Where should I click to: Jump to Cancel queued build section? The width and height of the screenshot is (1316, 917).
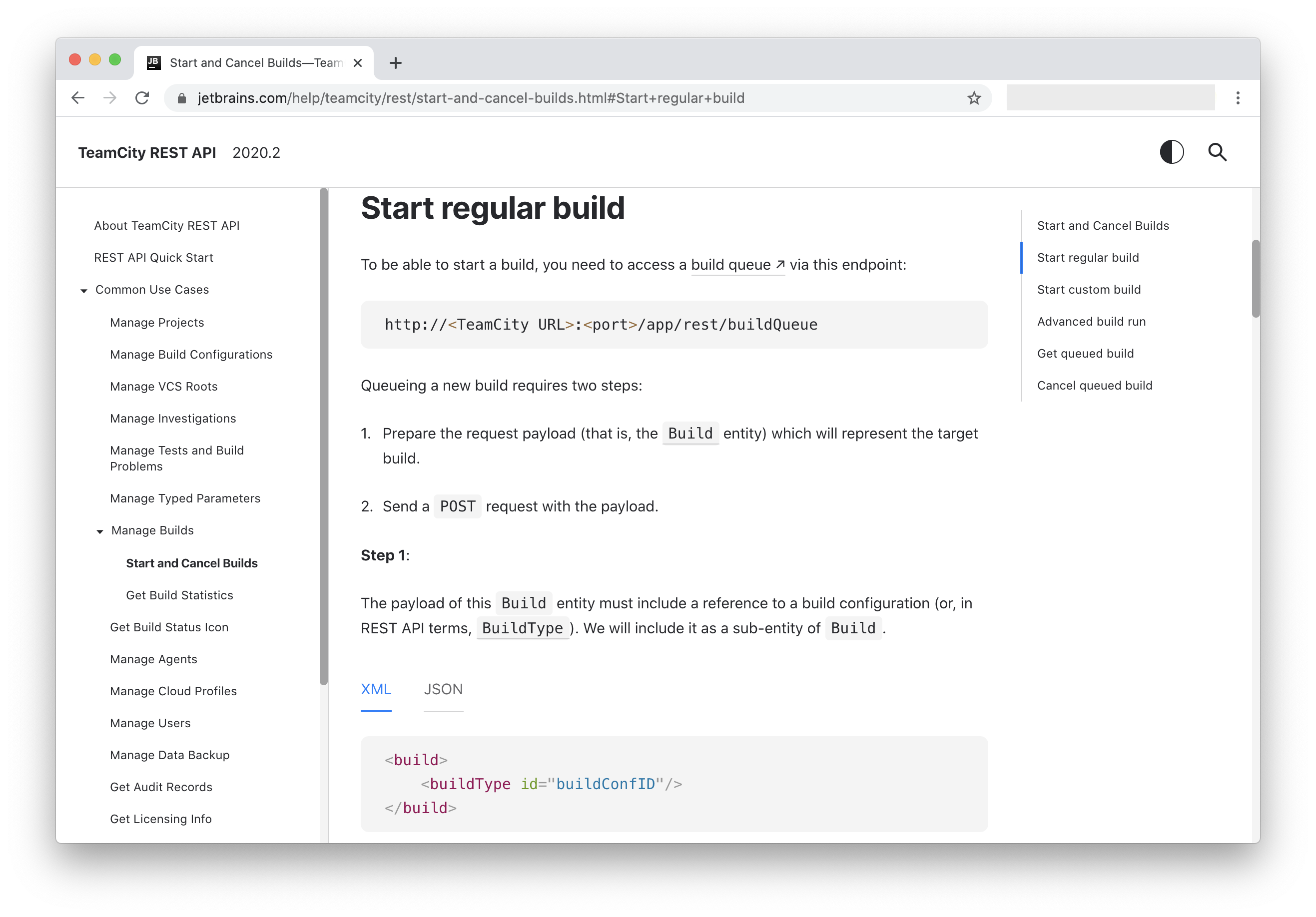pyautogui.click(x=1095, y=386)
